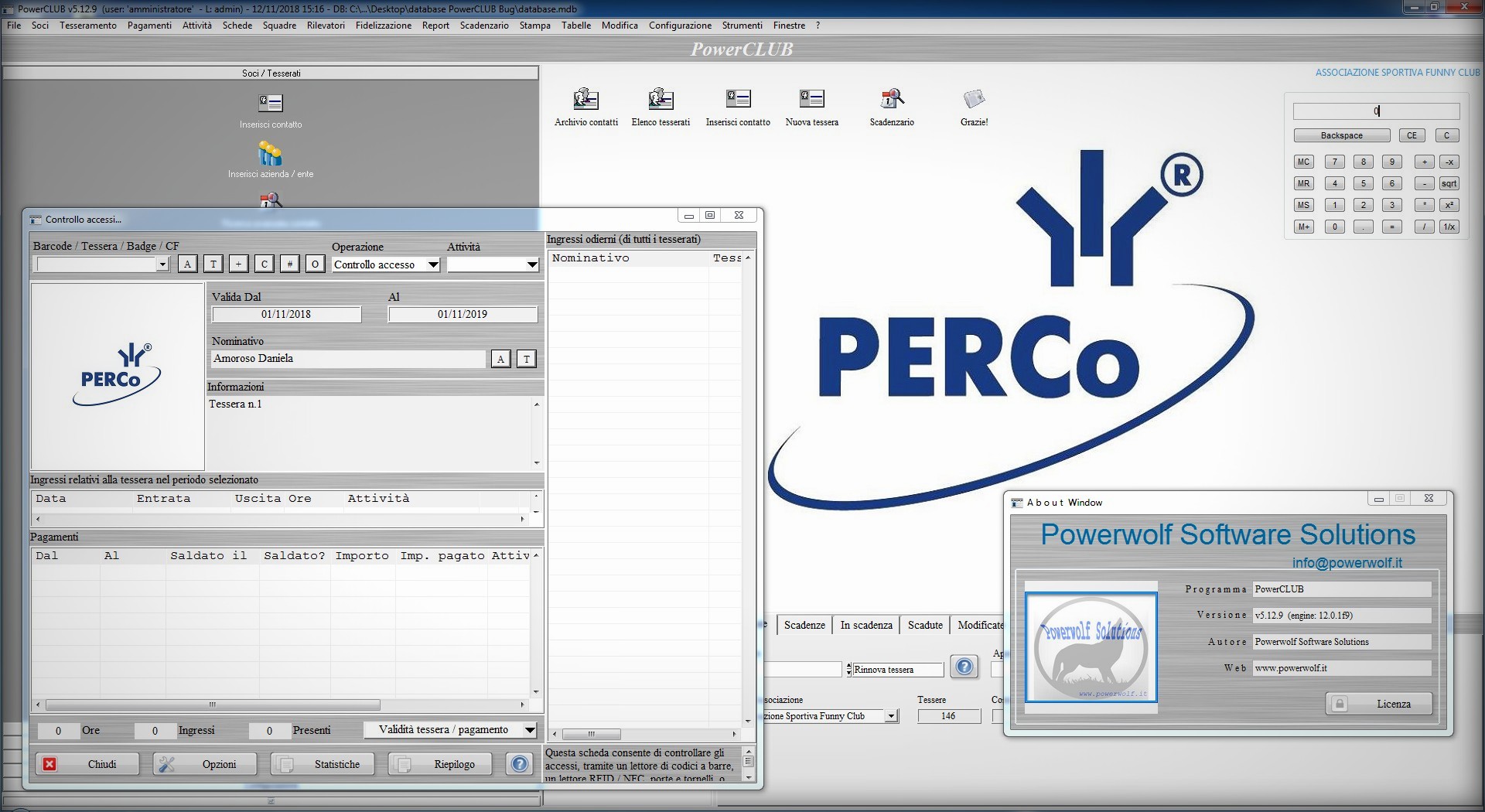
Task: Click Rinnova tessera stepper arrows
Action: coord(848,669)
